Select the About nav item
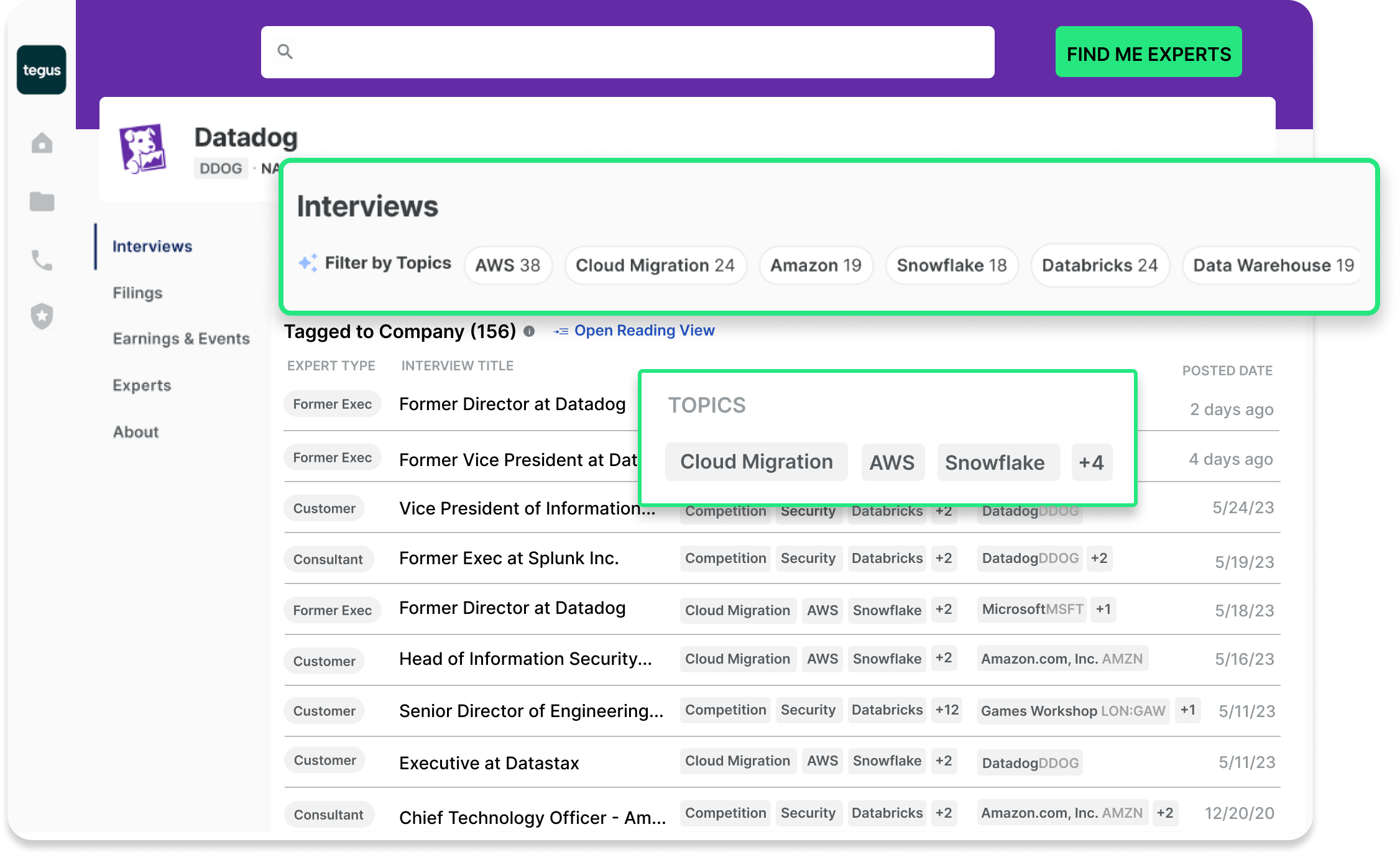This screenshot has width=1400, height=855. 136,432
